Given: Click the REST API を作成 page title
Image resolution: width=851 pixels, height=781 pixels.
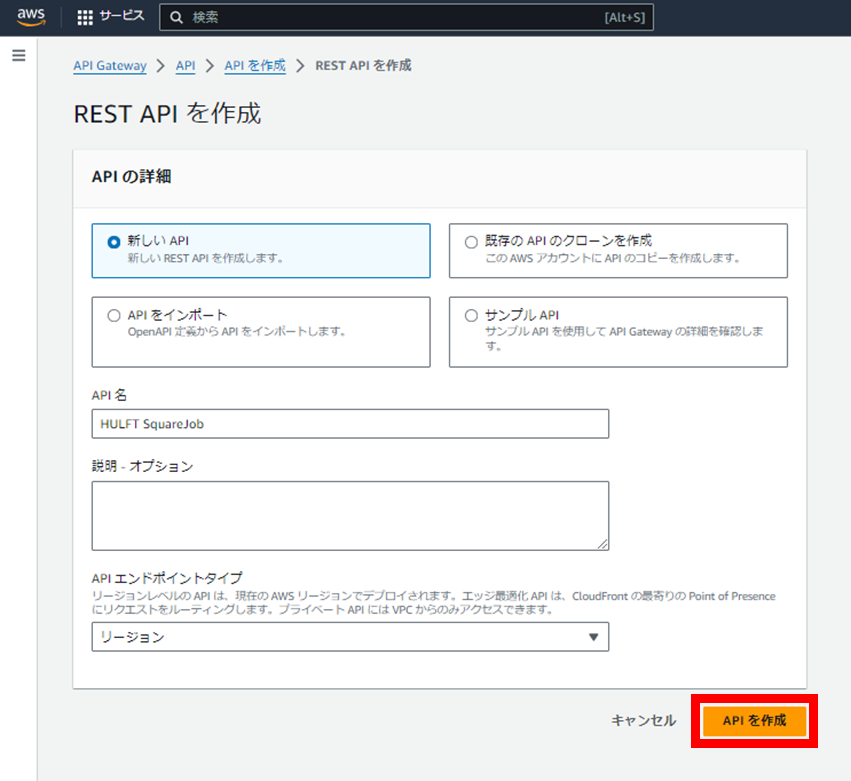Looking at the screenshot, I should pyautogui.click(x=167, y=114).
